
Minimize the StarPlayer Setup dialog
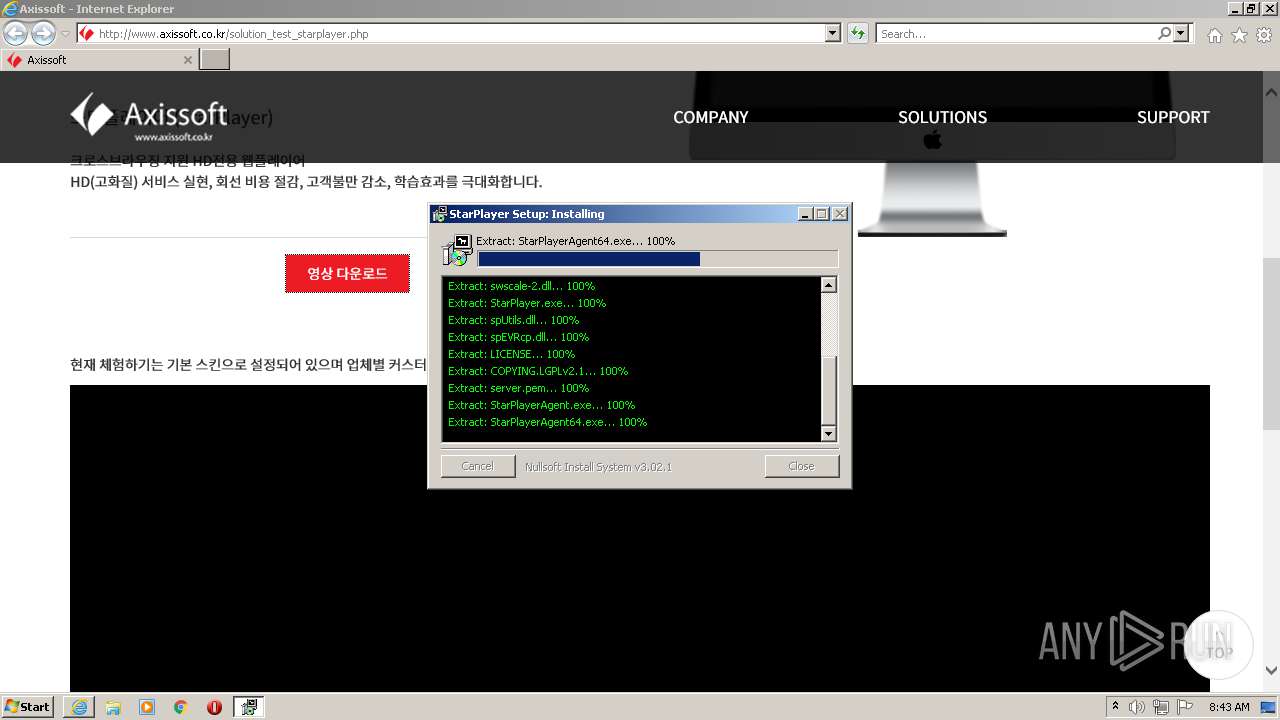pyautogui.click(x=806, y=214)
